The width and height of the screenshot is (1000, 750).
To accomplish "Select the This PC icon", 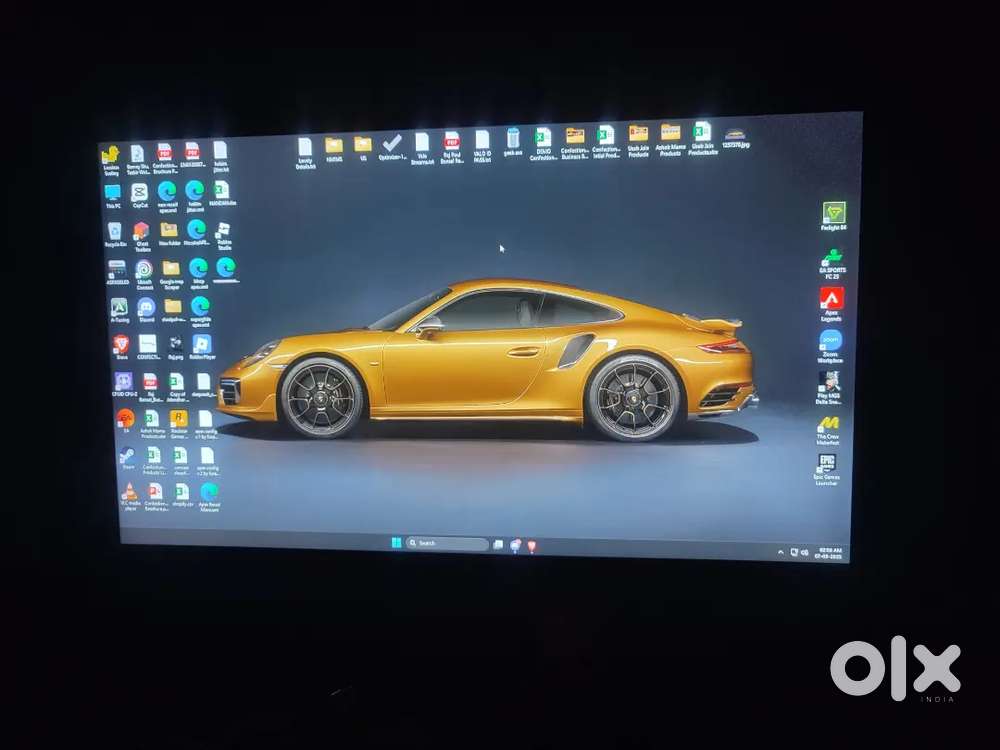I will coord(112,192).
